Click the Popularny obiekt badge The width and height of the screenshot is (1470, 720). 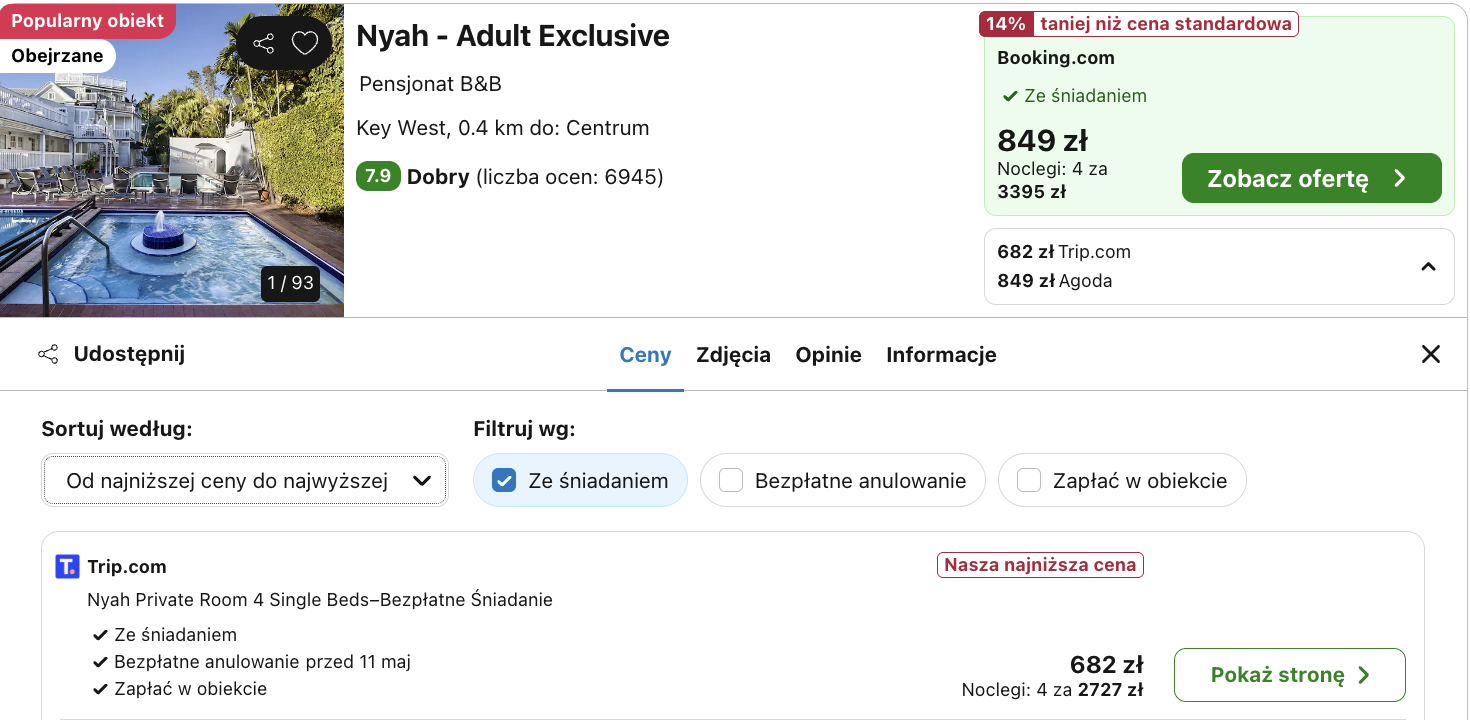[87, 21]
